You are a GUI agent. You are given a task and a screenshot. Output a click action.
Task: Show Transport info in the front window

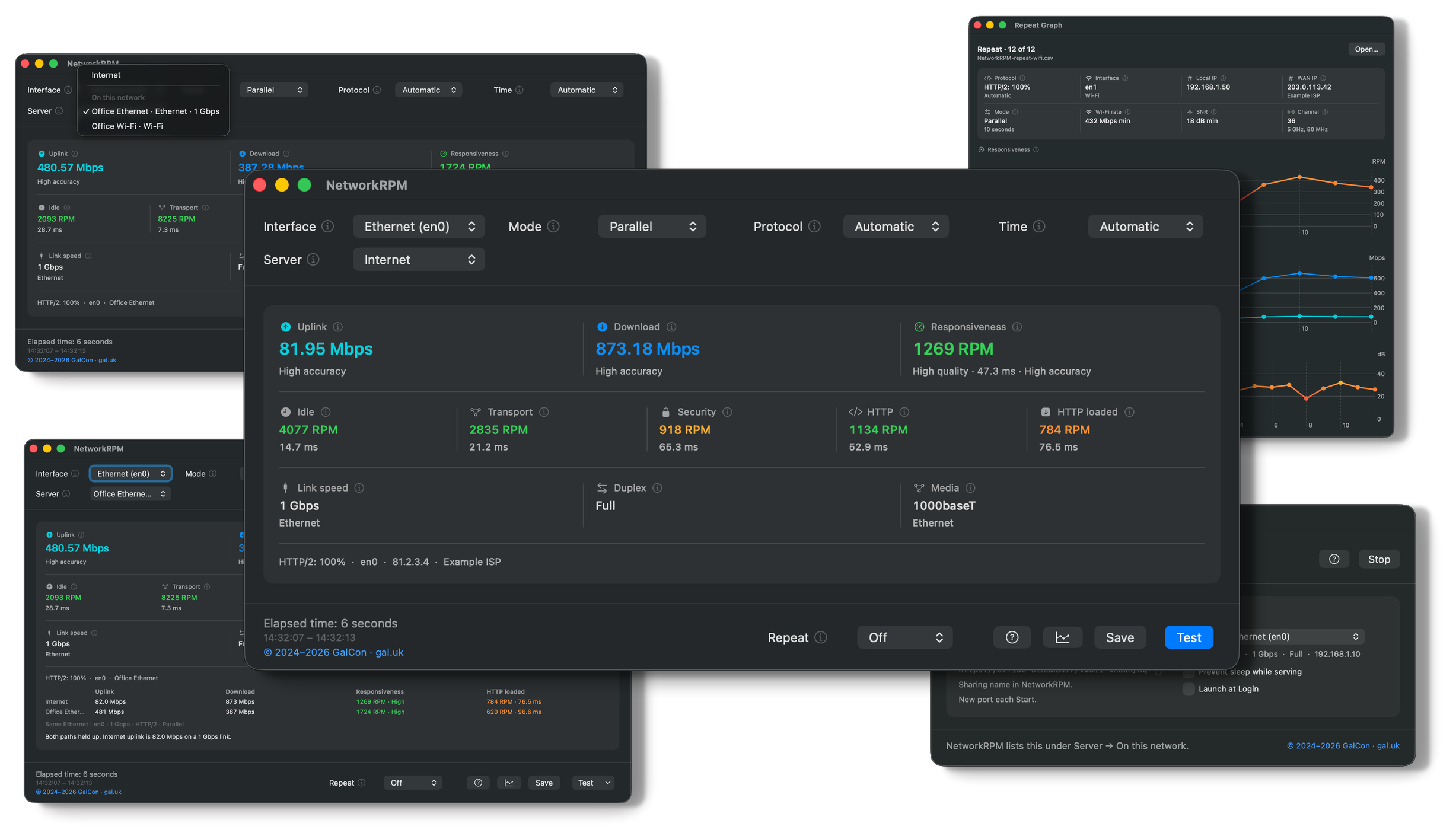[544, 412]
